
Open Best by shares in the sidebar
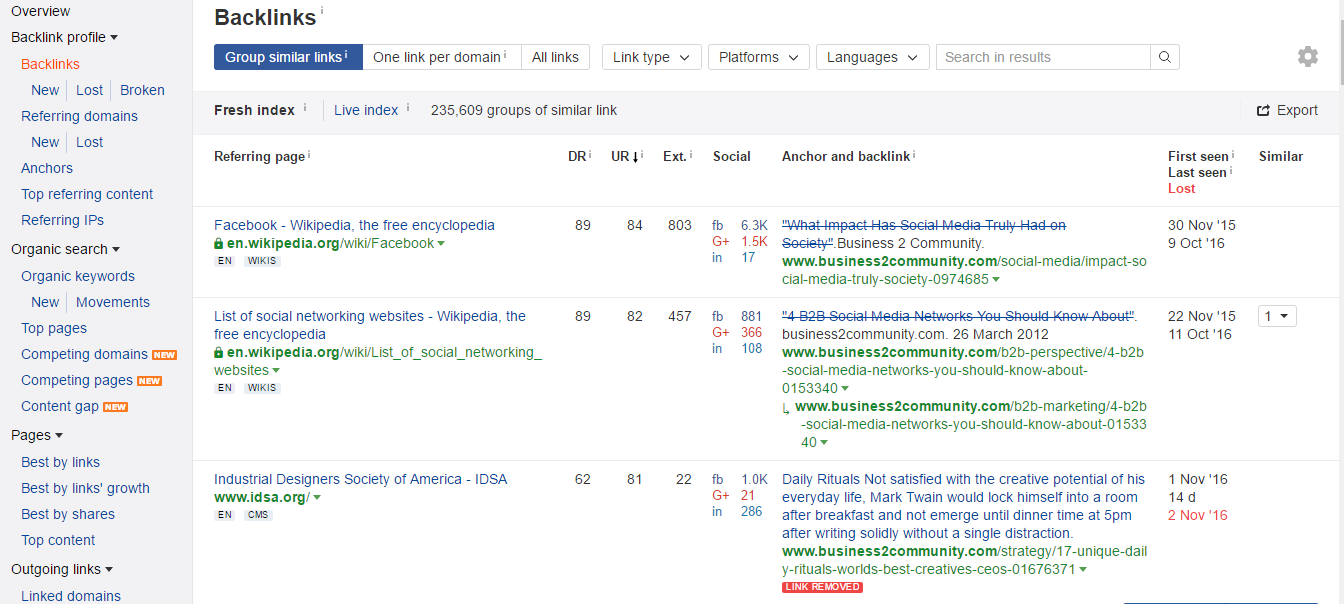pos(68,514)
